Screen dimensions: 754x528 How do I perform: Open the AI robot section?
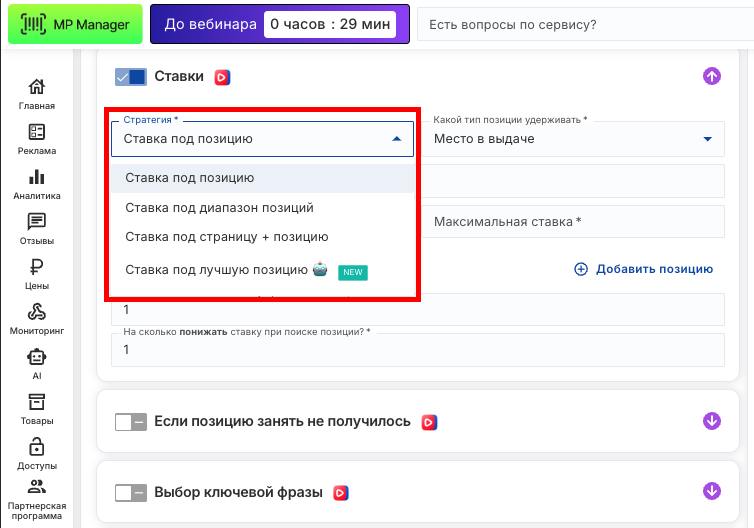point(37,363)
